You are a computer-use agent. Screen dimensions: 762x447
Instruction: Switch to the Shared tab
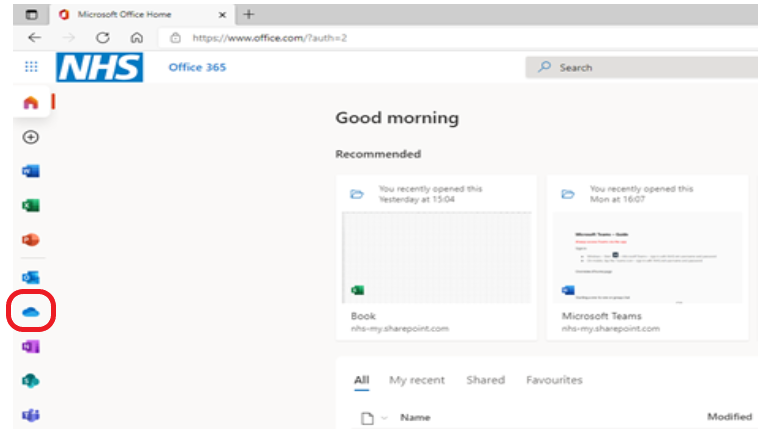point(485,380)
